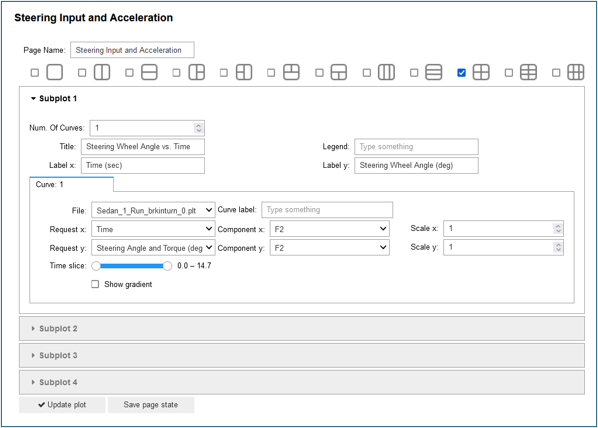598x428 pixels.
Task: Pick the three-column grid layout icon
Action: coord(575,72)
